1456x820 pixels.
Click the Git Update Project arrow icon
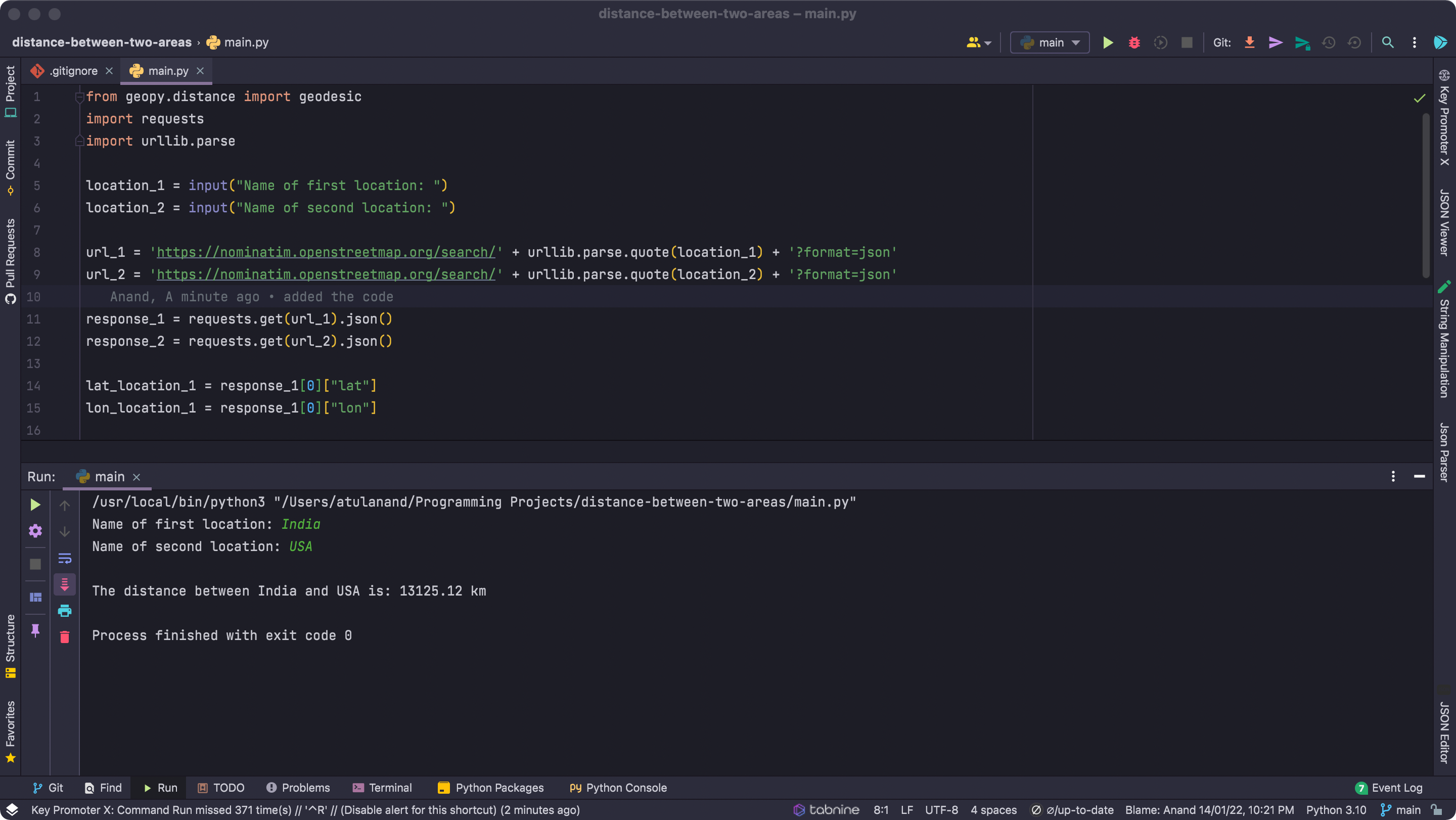pyautogui.click(x=1249, y=42)
